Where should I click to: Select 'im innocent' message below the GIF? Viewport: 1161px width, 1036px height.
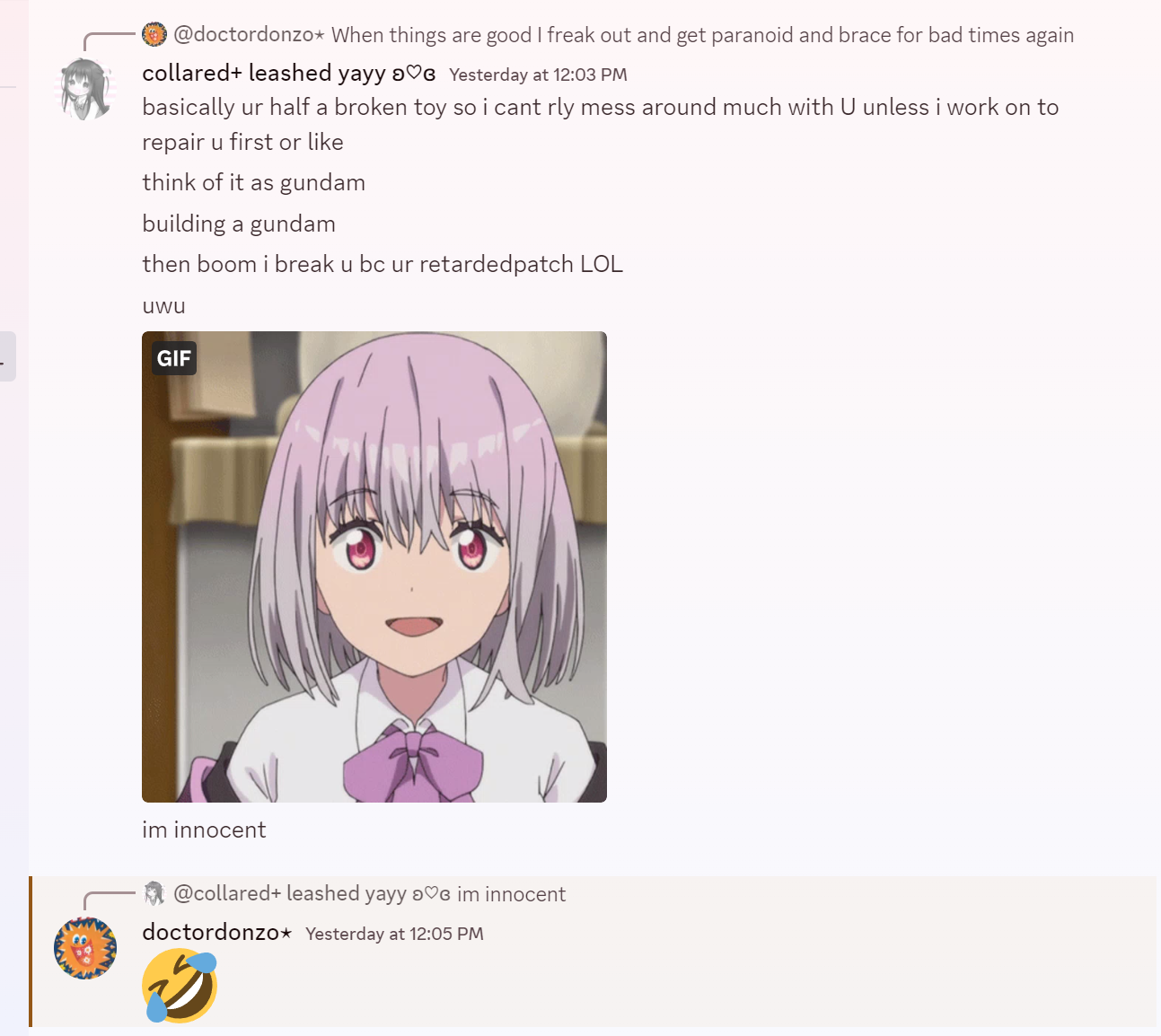[x=204, y=830]
